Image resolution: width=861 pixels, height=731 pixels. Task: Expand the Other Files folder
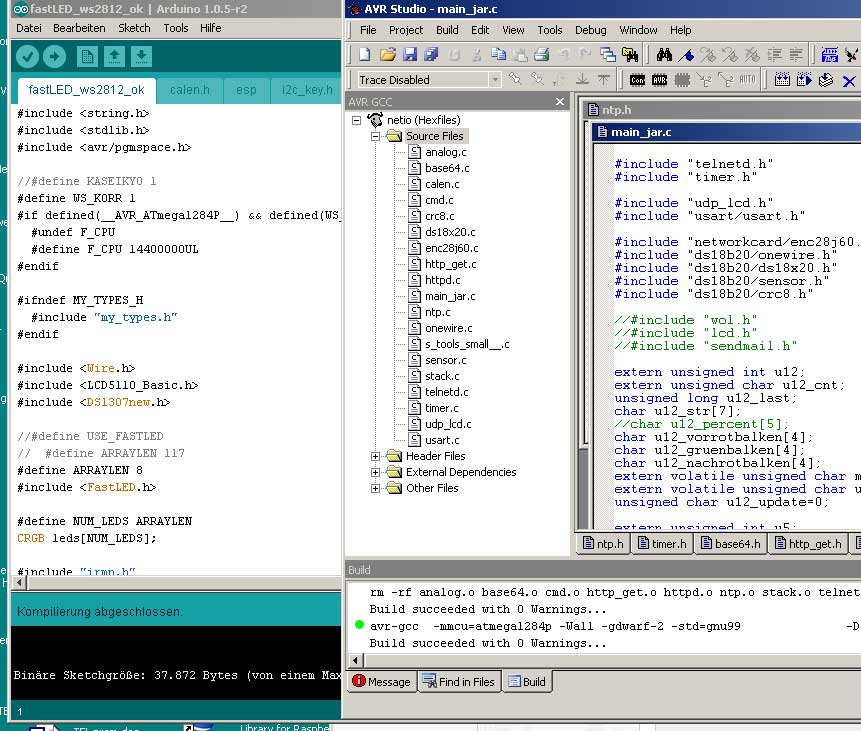click(x=376, y=488)
